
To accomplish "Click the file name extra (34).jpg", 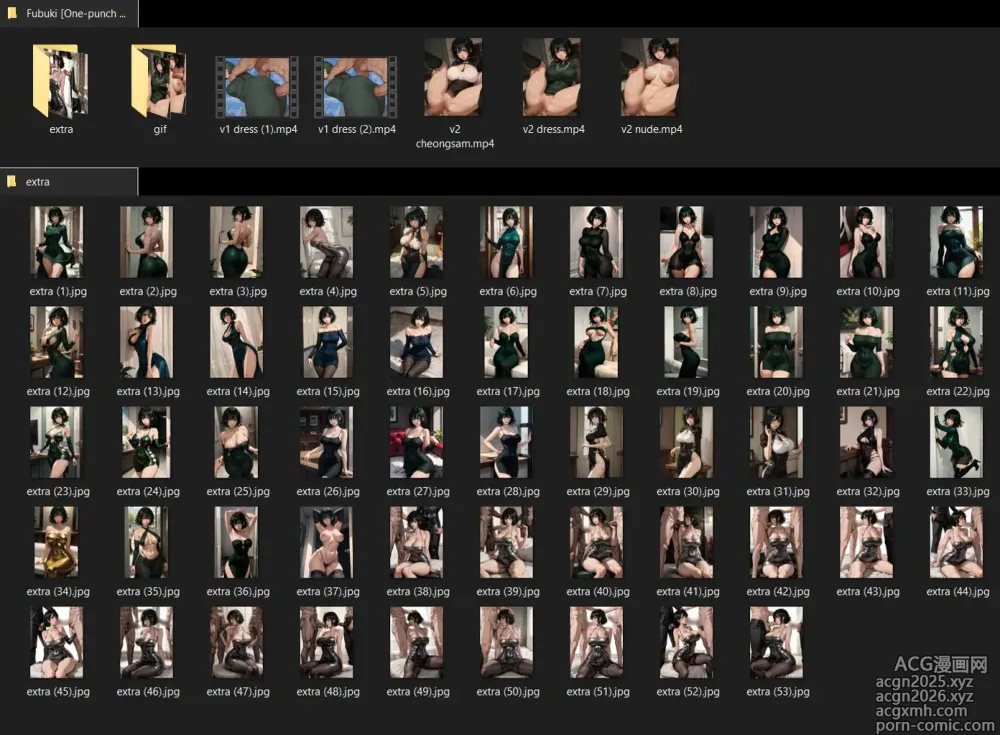I will 58,592.
